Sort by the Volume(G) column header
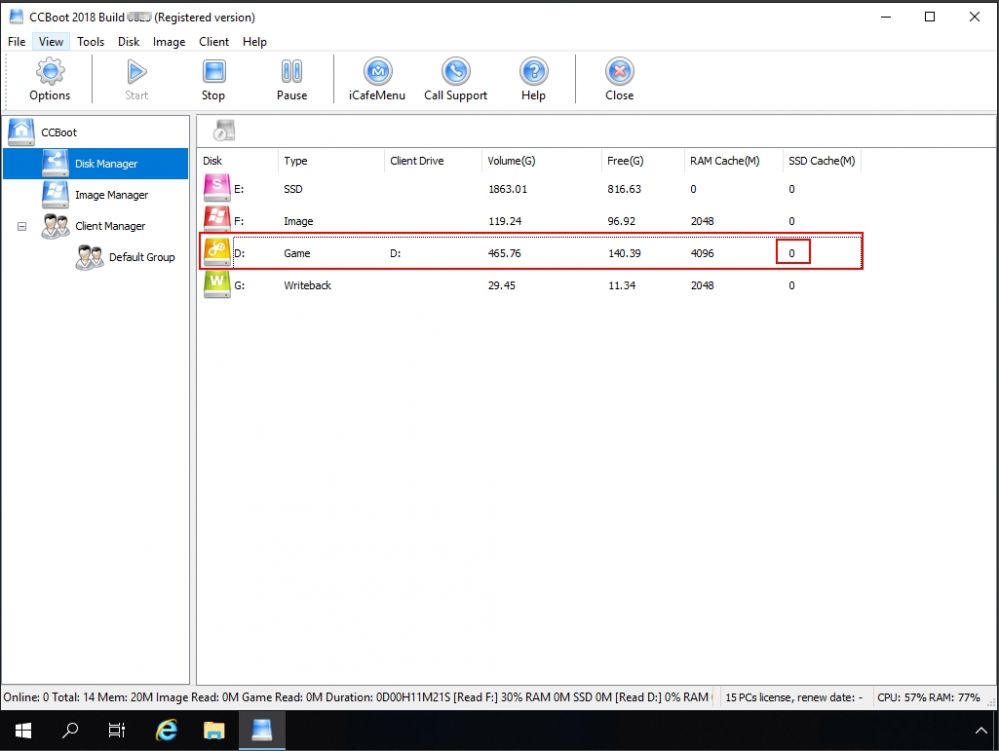This screenshot has width=999, height=751. (542, 161)
